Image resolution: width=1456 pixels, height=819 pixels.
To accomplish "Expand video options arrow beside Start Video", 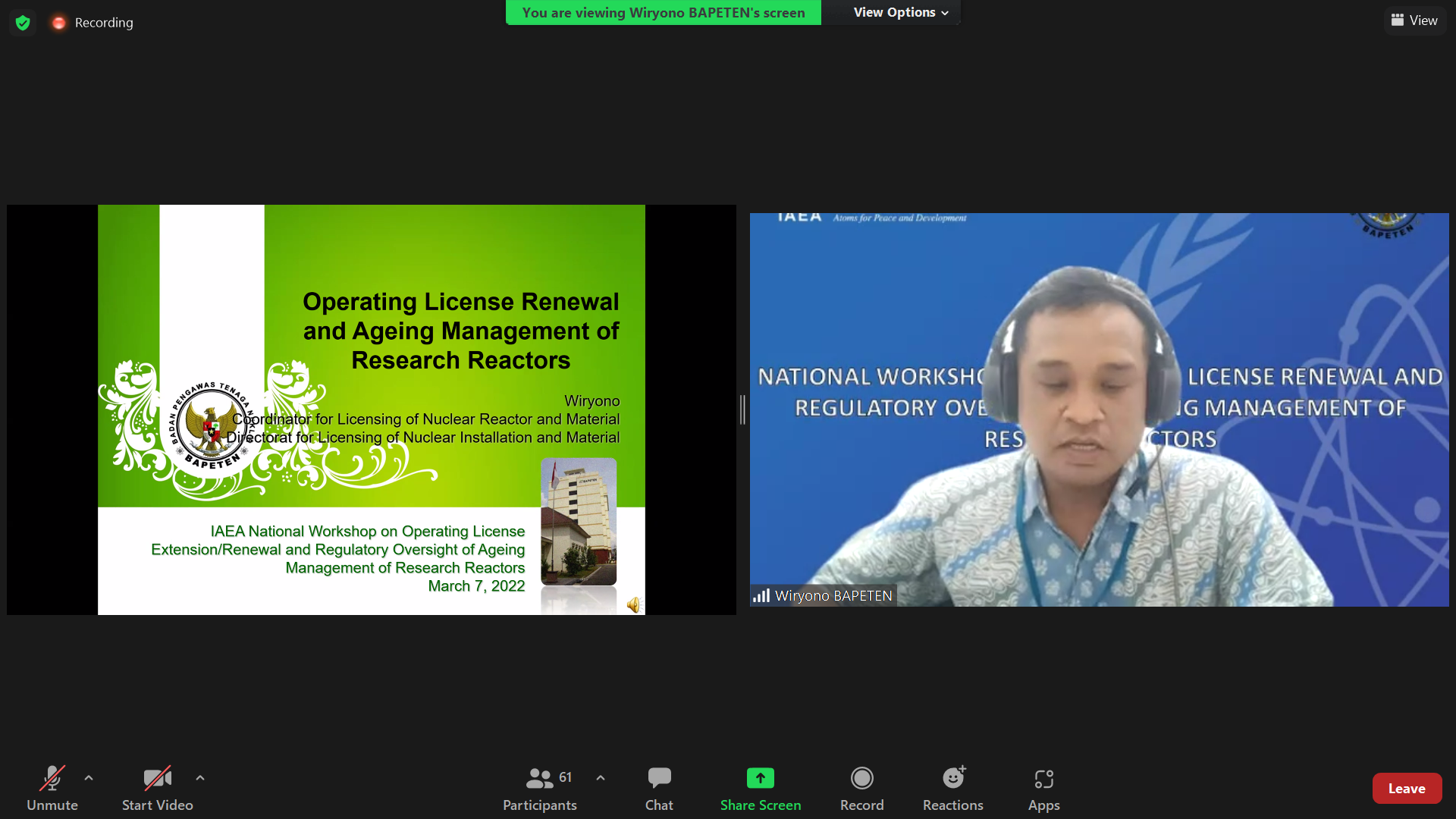I will pyautogui.click(x=200, y=778).
